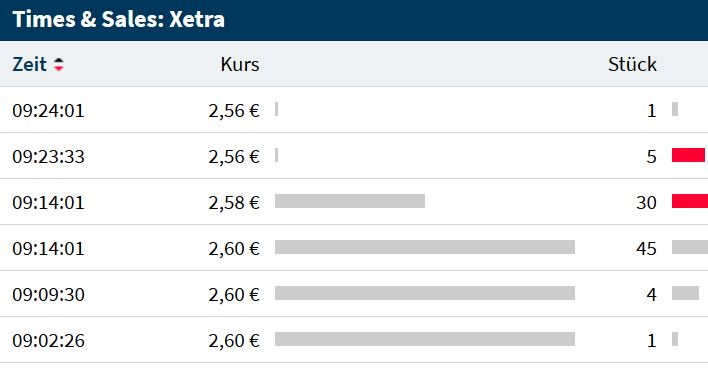Image resolution: width=708 pixels, height=374 pixels.
Task: Select the 09:23:33 trade time
Action: pos(48,157)
